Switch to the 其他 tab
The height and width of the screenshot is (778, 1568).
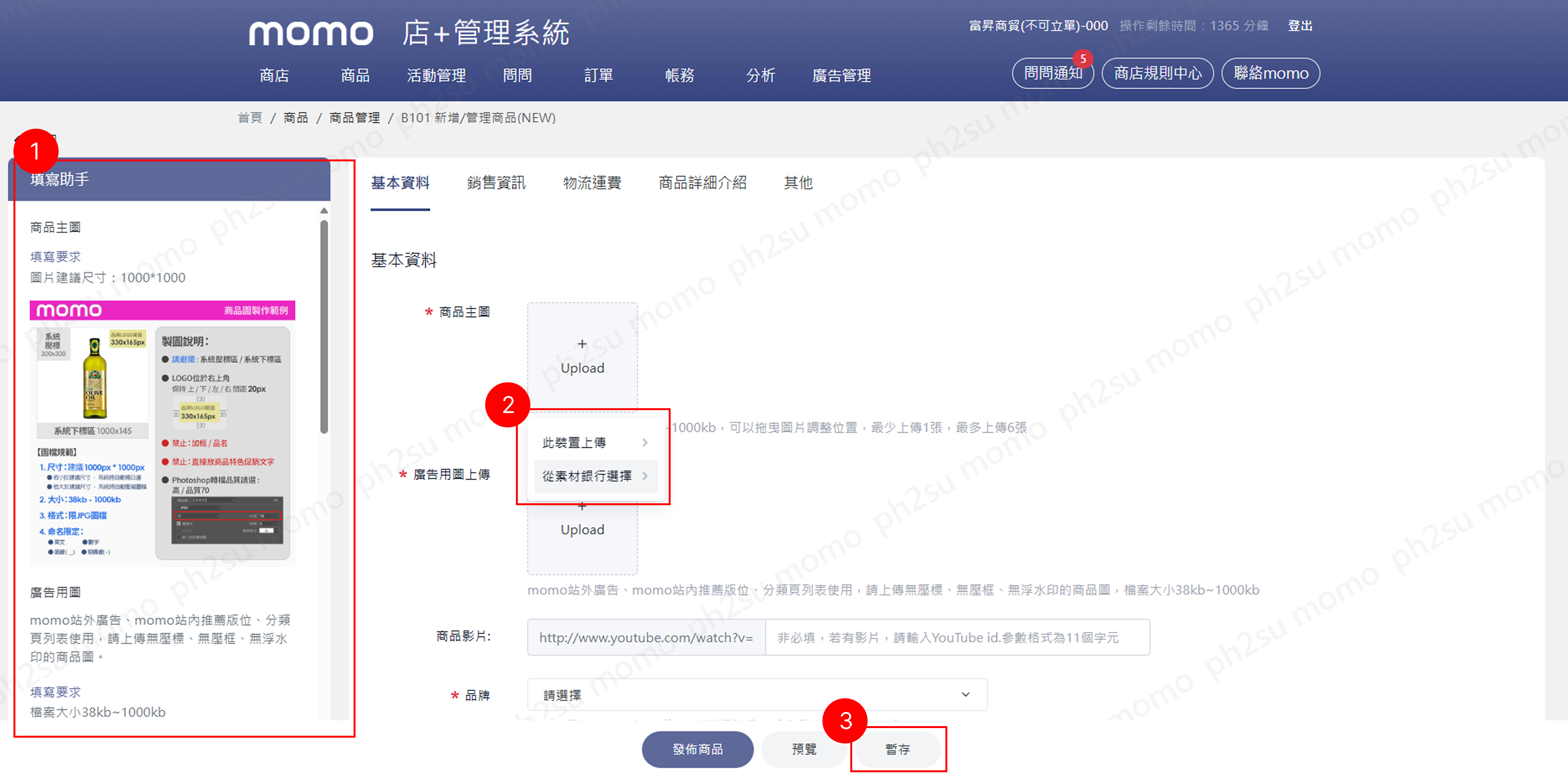(x=798, y=182)
